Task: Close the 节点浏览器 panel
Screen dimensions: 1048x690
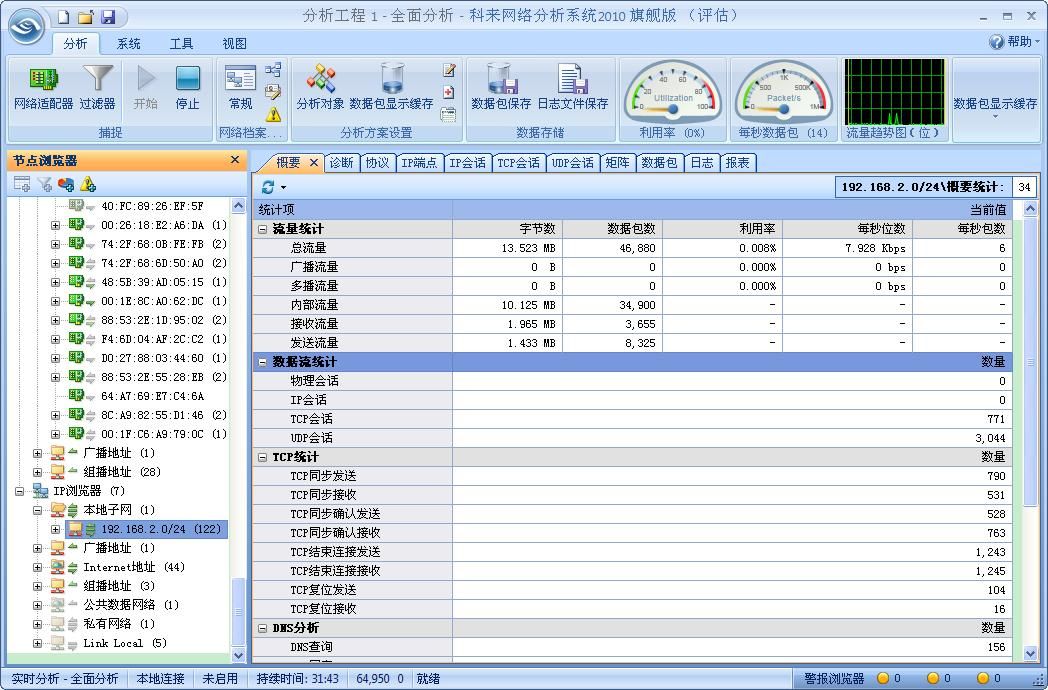Action: pyautogui.click(x=235, y=160)
